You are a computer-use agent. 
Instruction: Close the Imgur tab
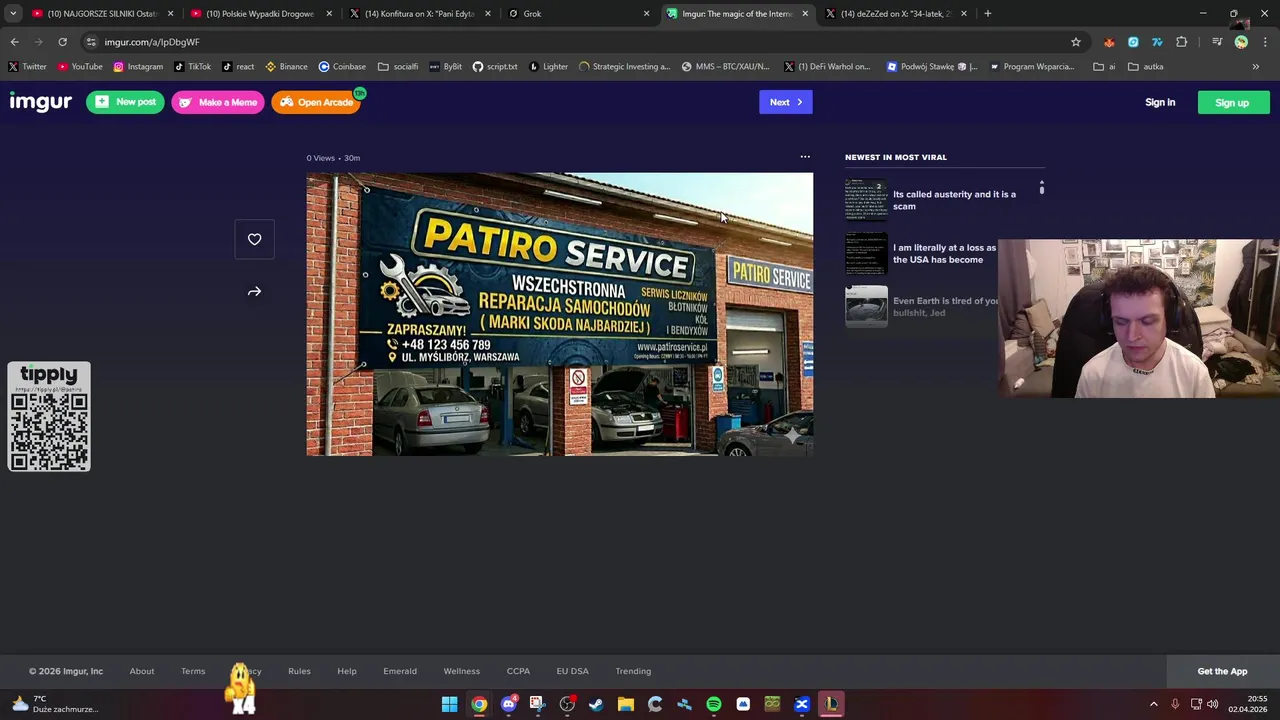[x=805, y=14]
